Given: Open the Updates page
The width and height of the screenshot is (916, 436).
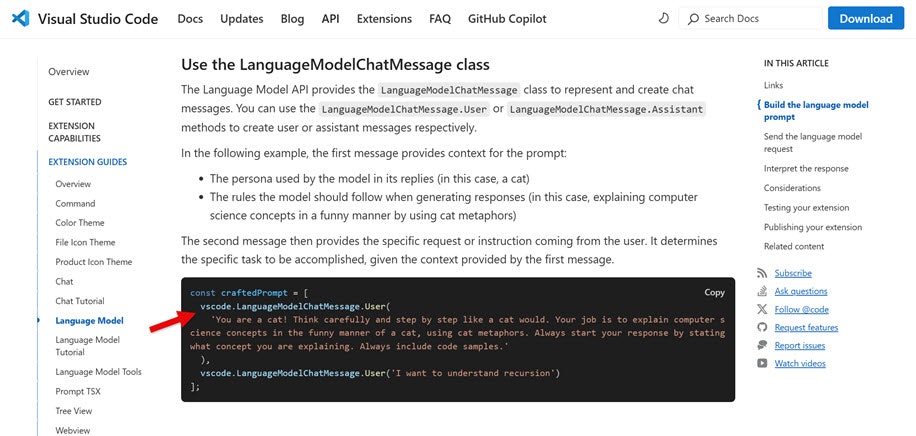Looking at the screenshot, I should (241, 19).
